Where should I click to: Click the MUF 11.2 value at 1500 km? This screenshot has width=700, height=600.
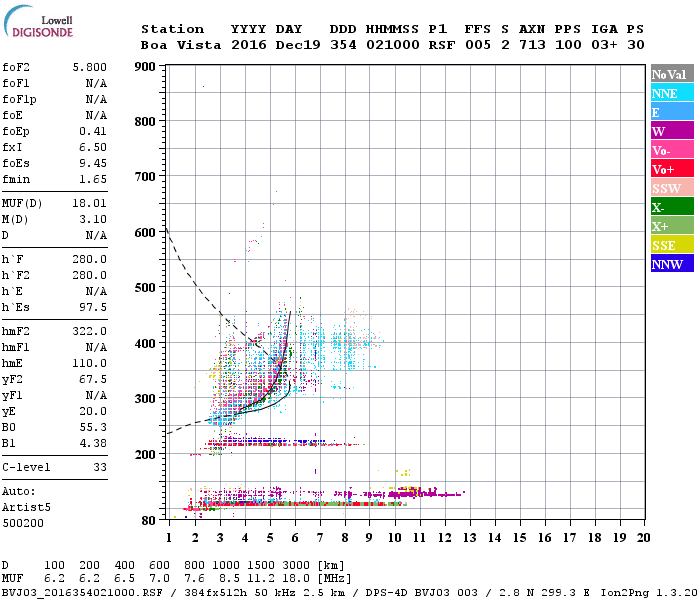pyautogui.click(x=261, y=579)
